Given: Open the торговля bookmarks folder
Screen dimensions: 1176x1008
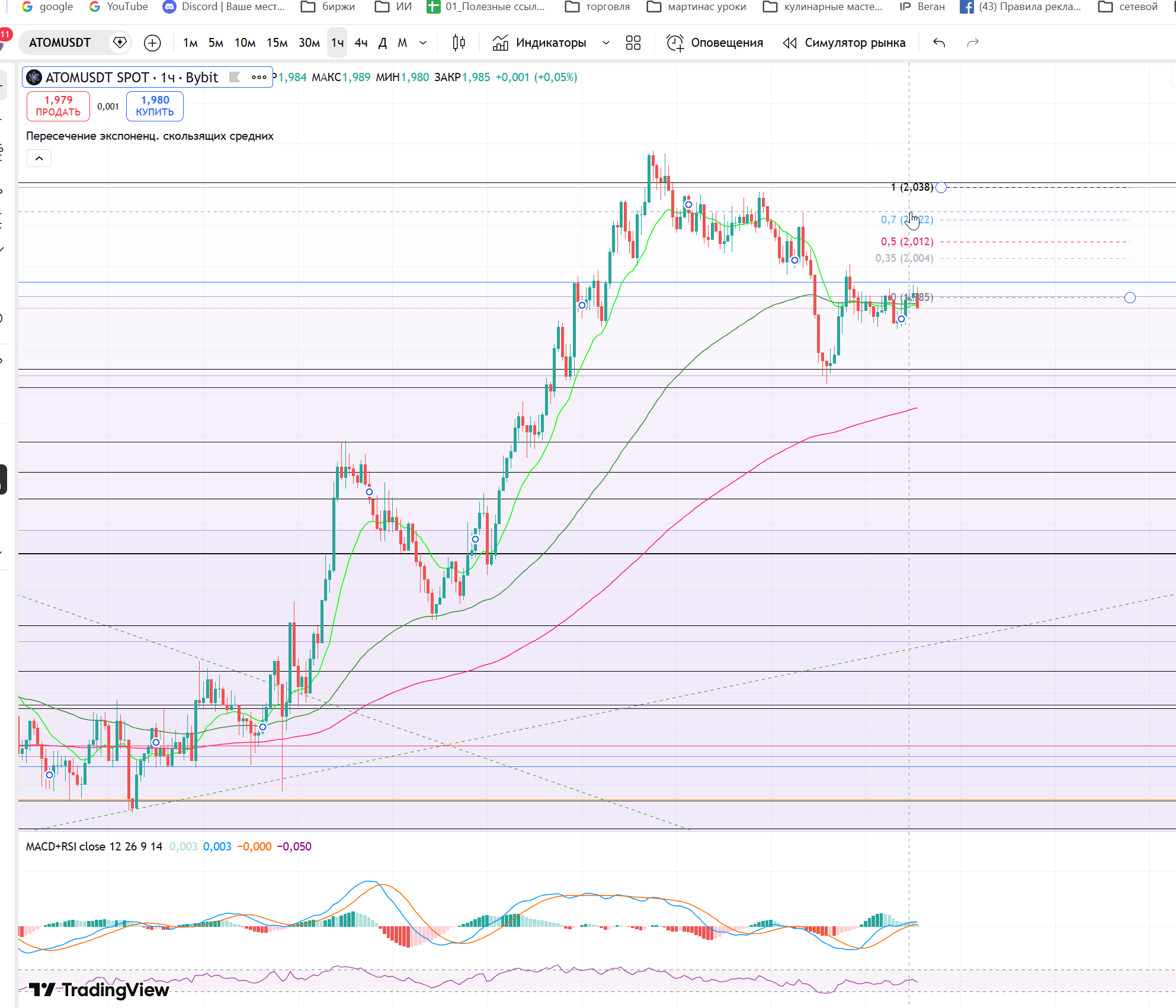Looking at the screenshot, I should click(x=597, y=7).
